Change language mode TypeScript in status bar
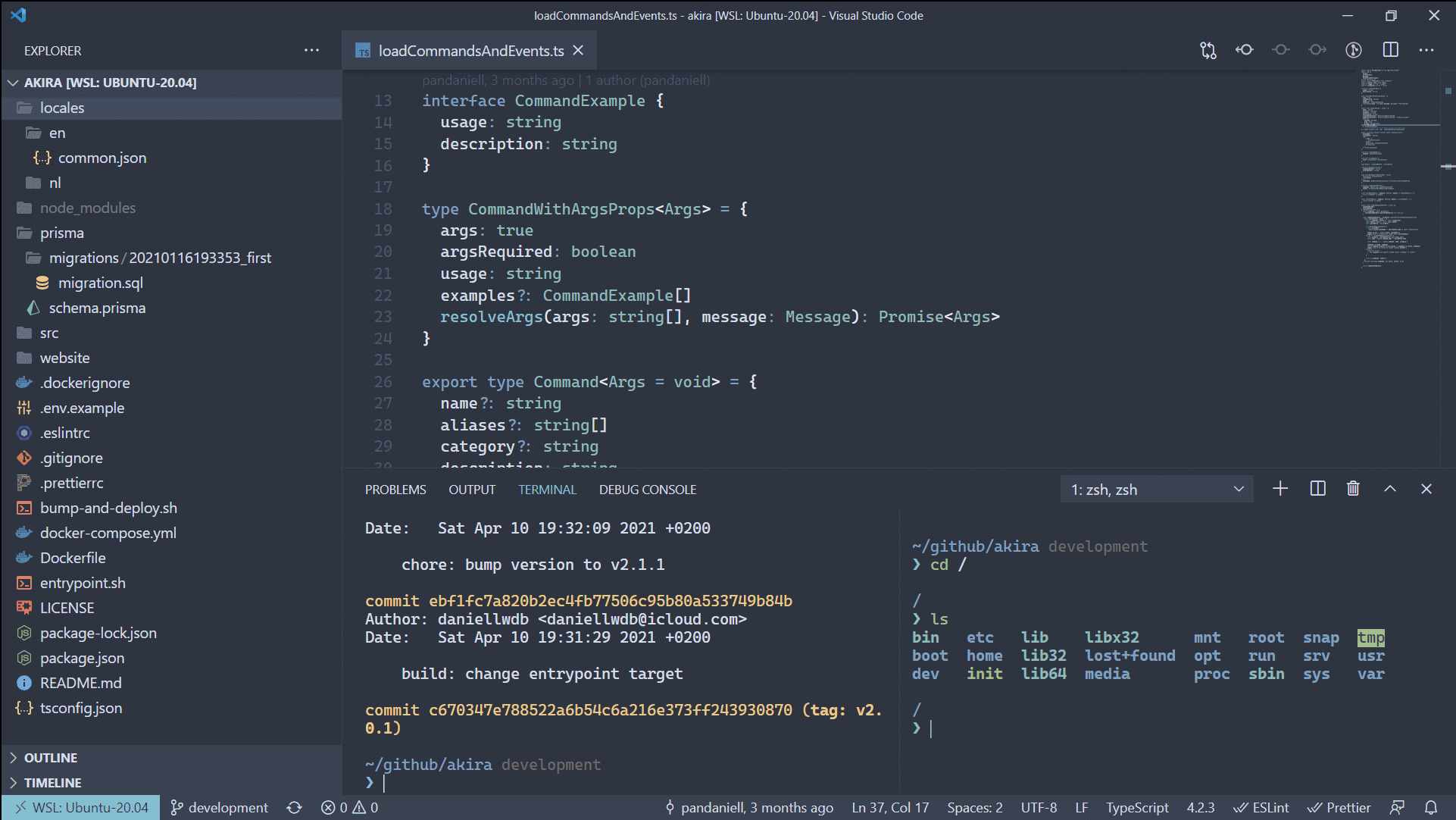Viewport: 1456px width, 820px height. 1137,808
